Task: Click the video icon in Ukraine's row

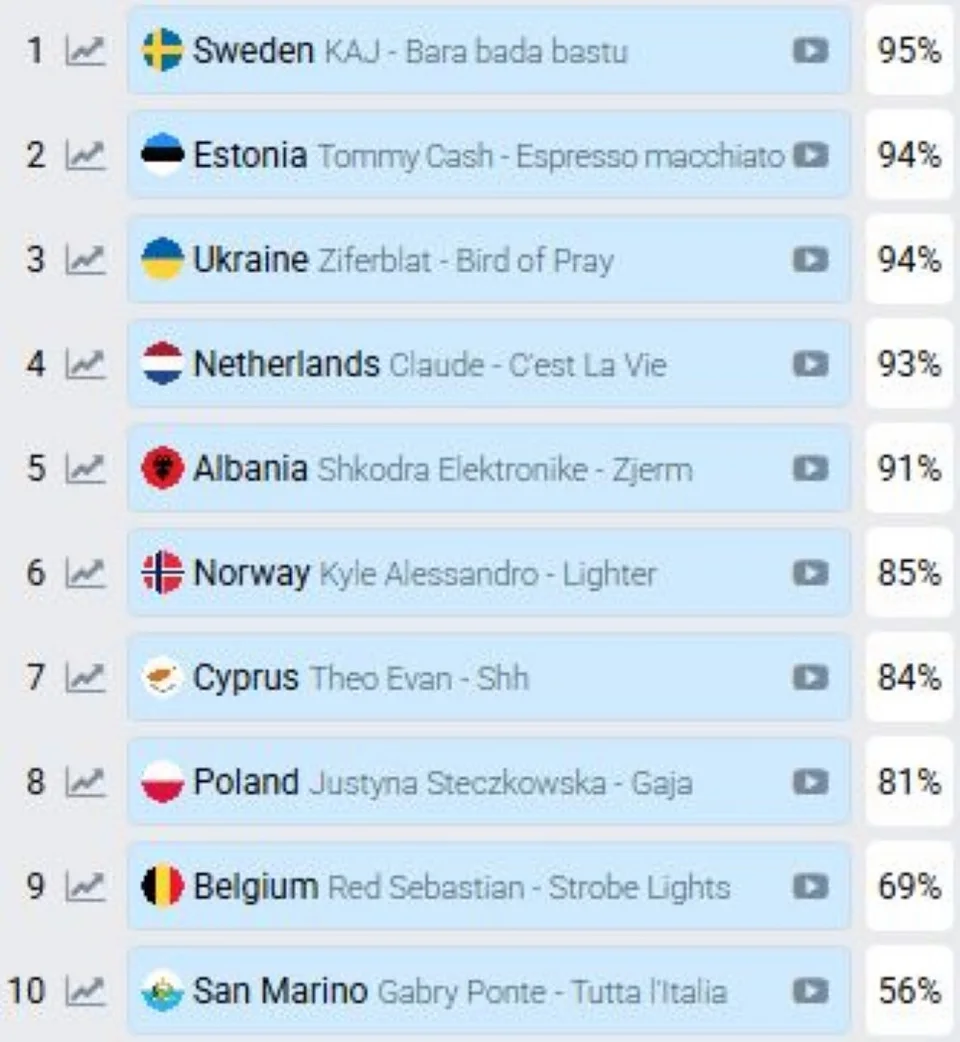Action: click(x=811, y=259)
